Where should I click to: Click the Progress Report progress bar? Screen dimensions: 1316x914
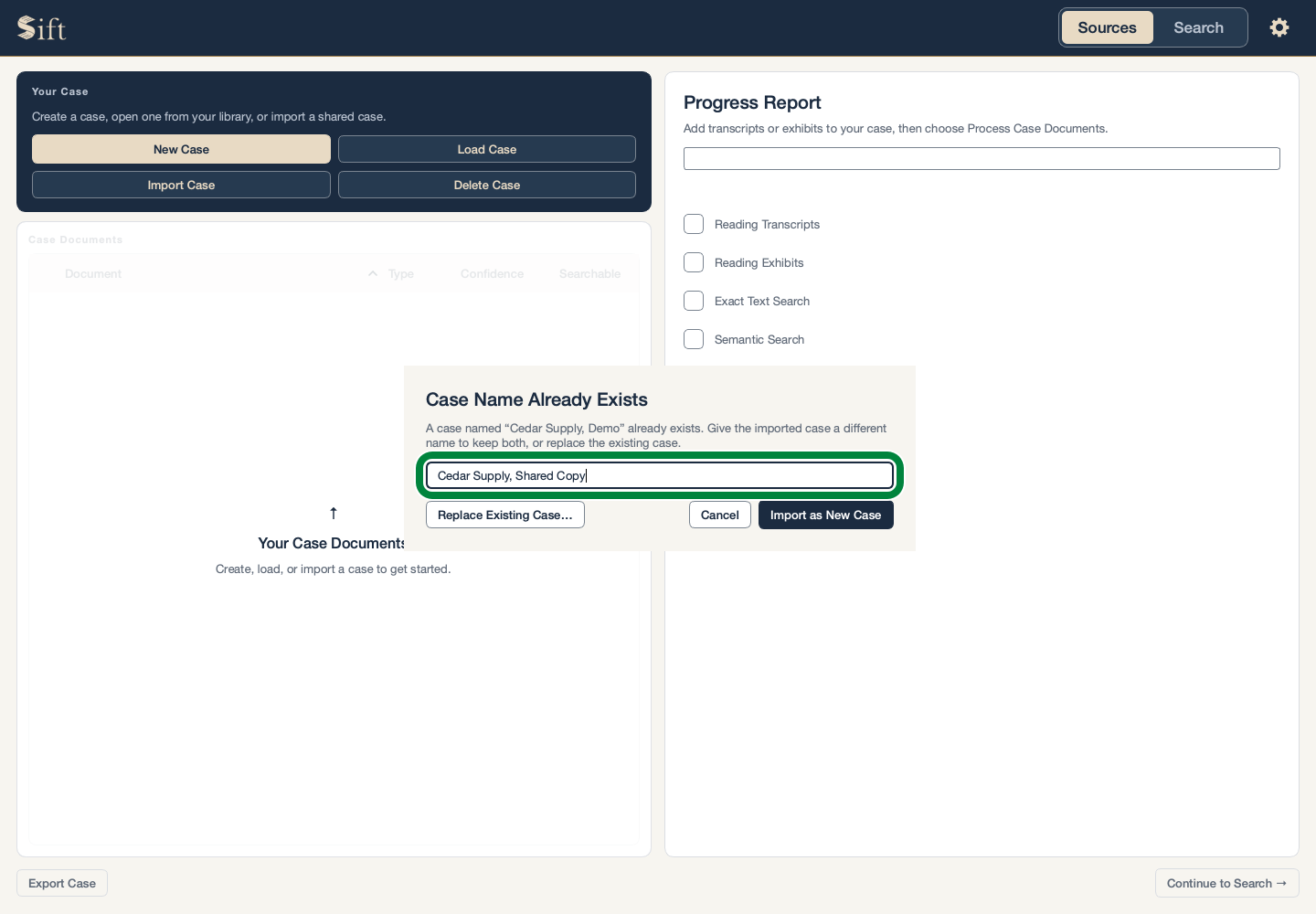(982, 158)
